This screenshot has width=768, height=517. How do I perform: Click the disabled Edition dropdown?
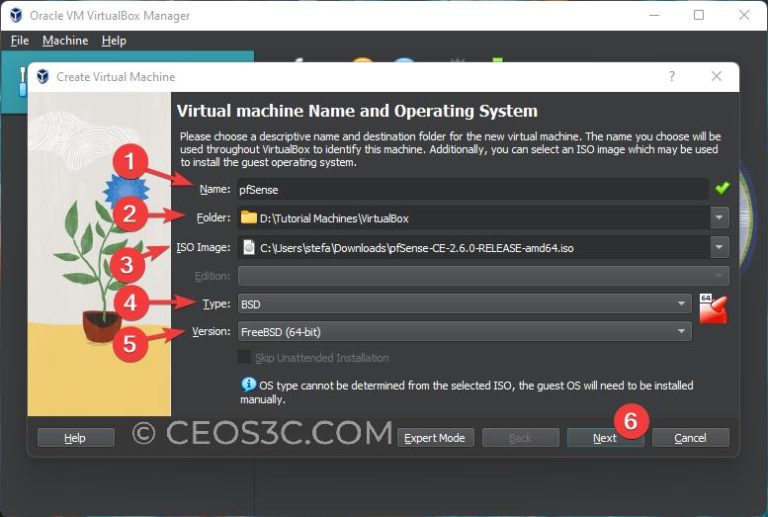(x=483, y=276)
